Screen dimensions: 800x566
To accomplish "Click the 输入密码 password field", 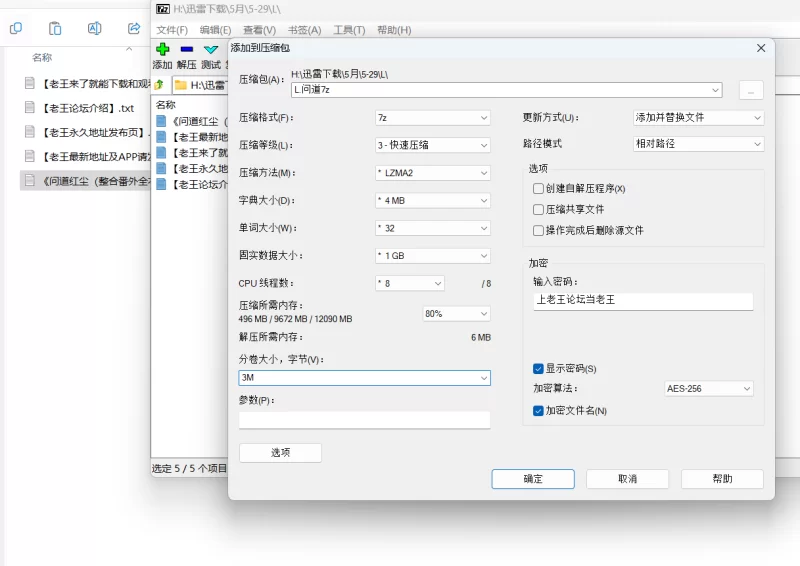I will coord(643,301).
